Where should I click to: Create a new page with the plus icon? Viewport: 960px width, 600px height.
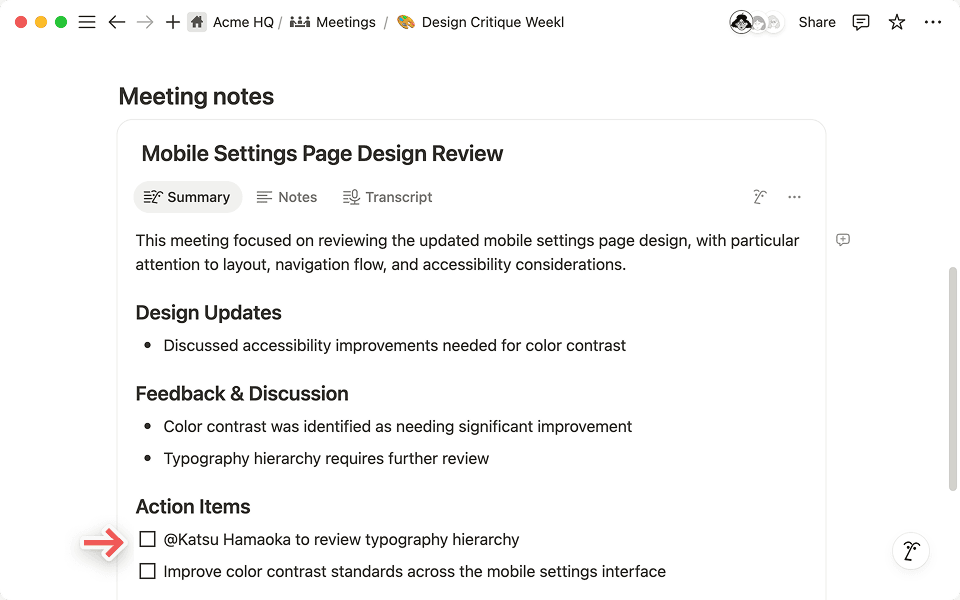175,21
